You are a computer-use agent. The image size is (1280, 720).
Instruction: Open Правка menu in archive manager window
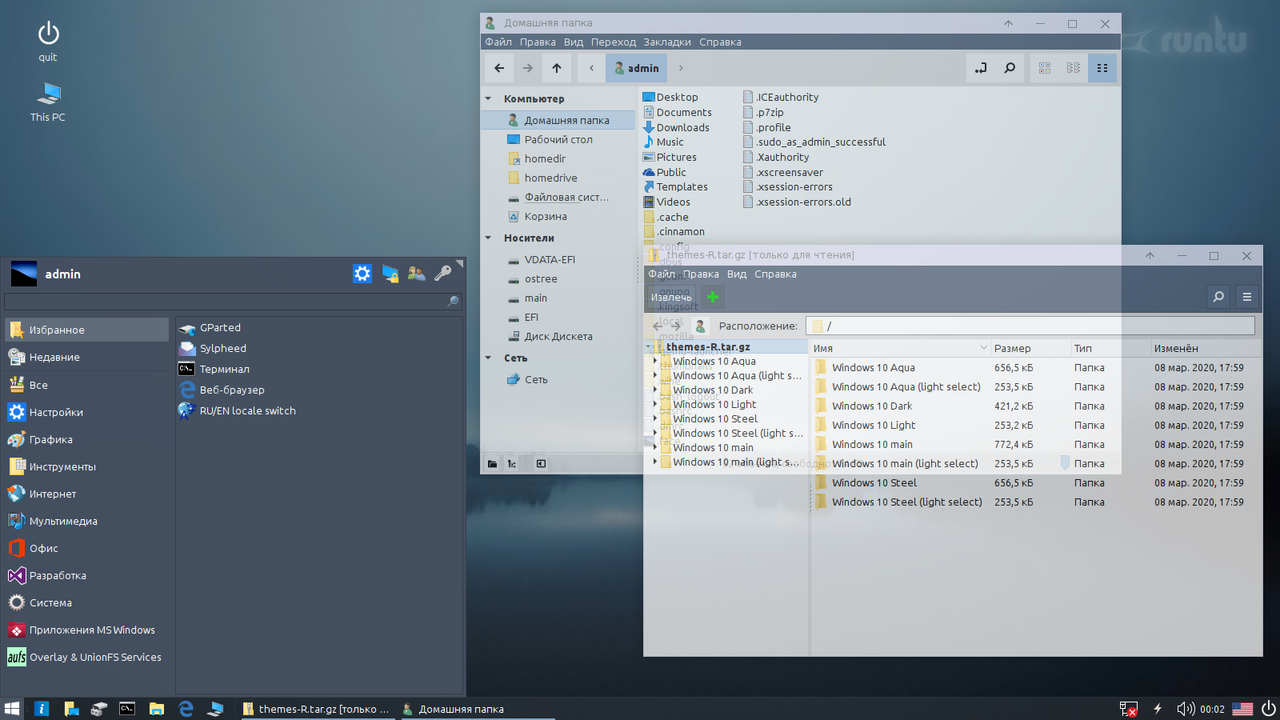coord(700,274)
